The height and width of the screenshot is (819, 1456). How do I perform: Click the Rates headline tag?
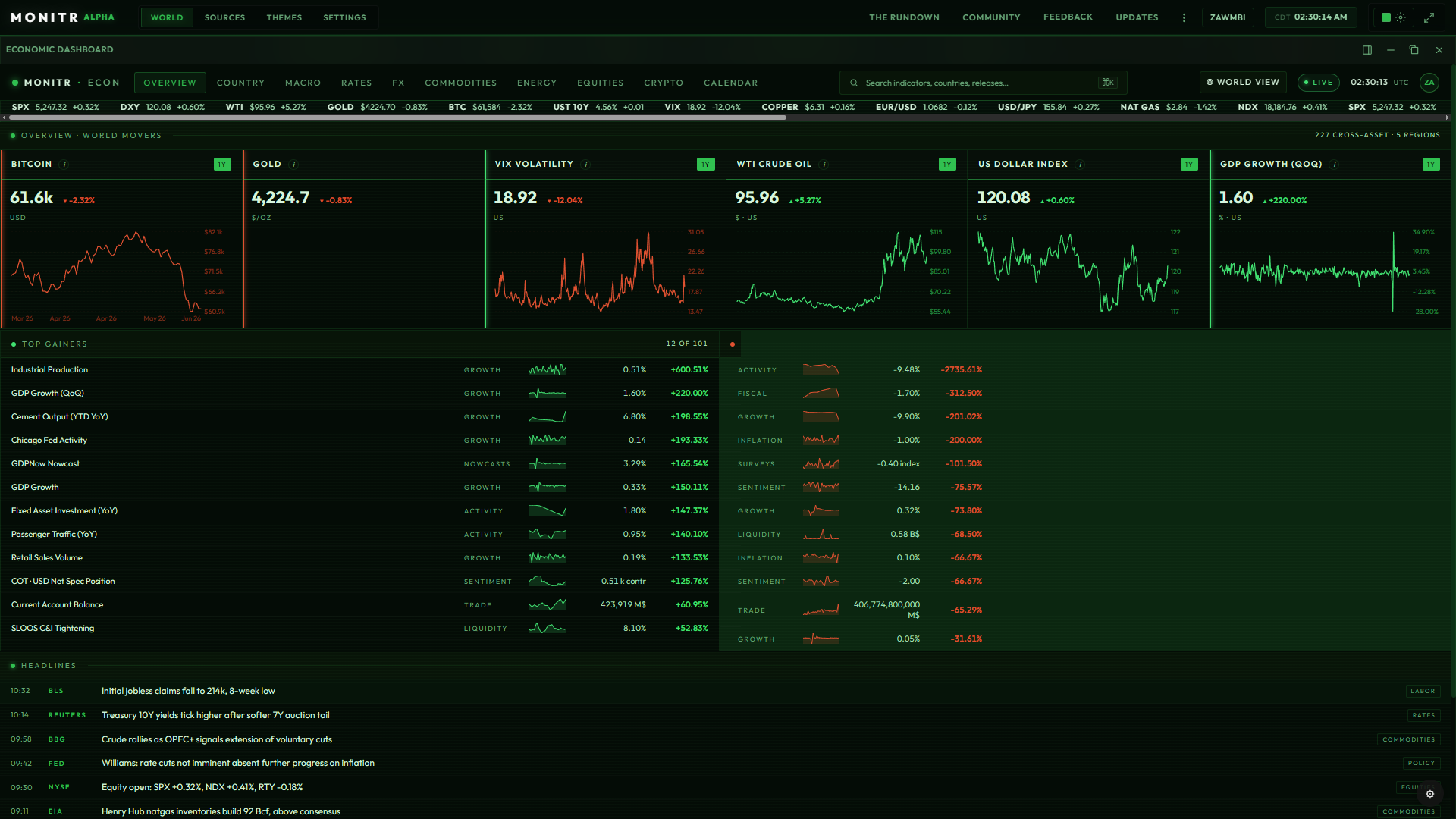click(1423, 715)
